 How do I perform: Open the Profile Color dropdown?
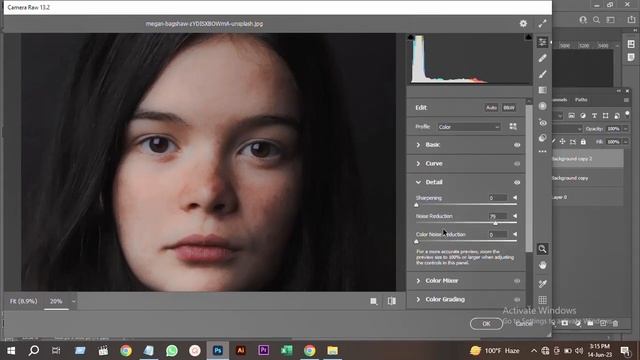tap(469, 127)
